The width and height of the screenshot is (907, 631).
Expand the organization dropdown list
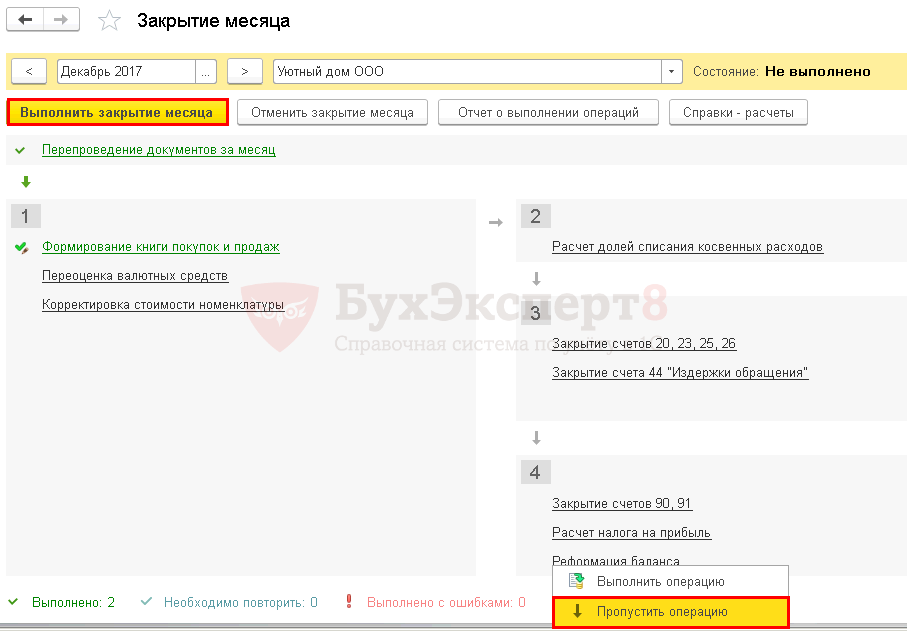tap(671, 72)
